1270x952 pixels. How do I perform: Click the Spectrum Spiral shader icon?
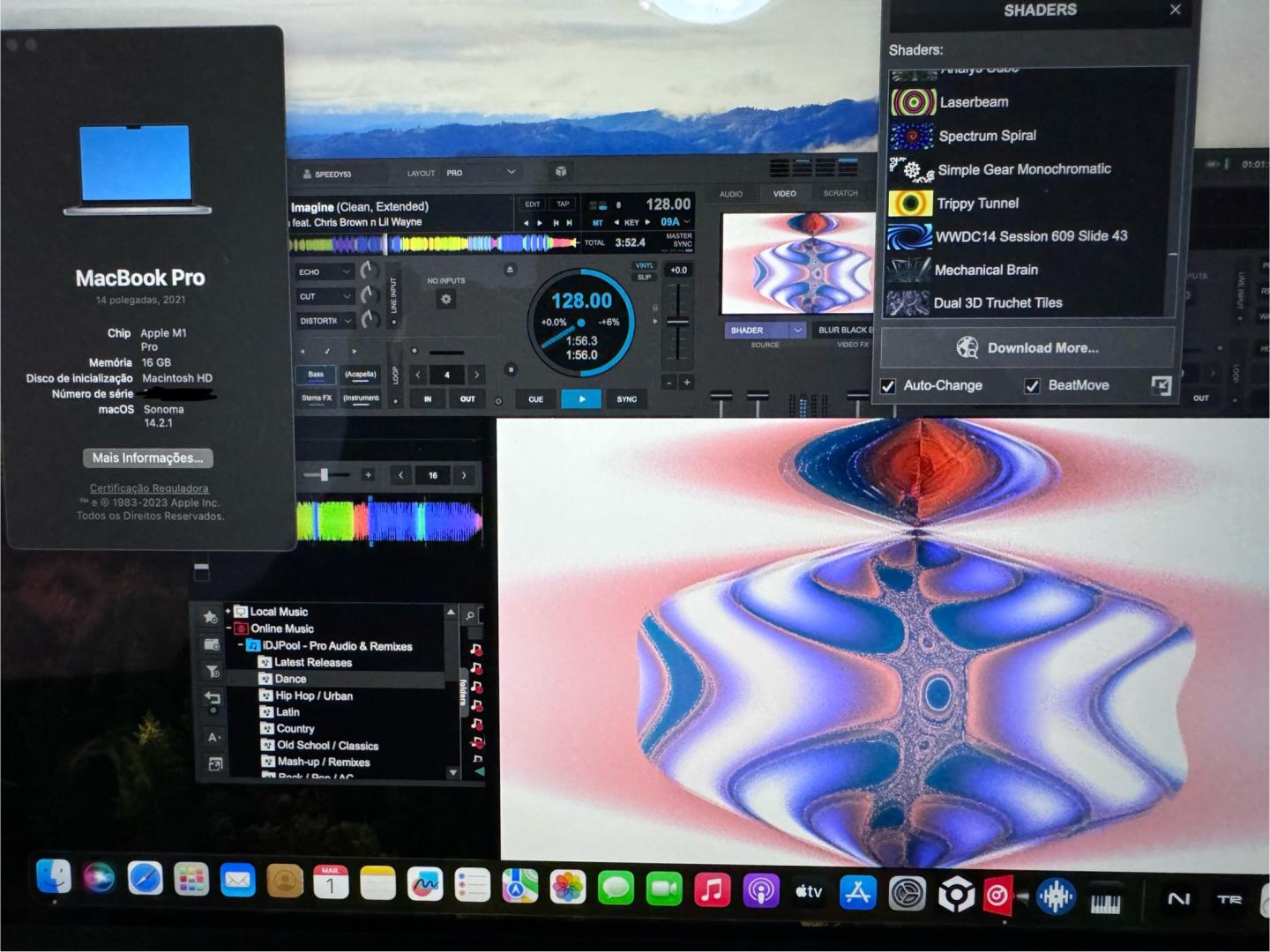(x=912, y=136)
